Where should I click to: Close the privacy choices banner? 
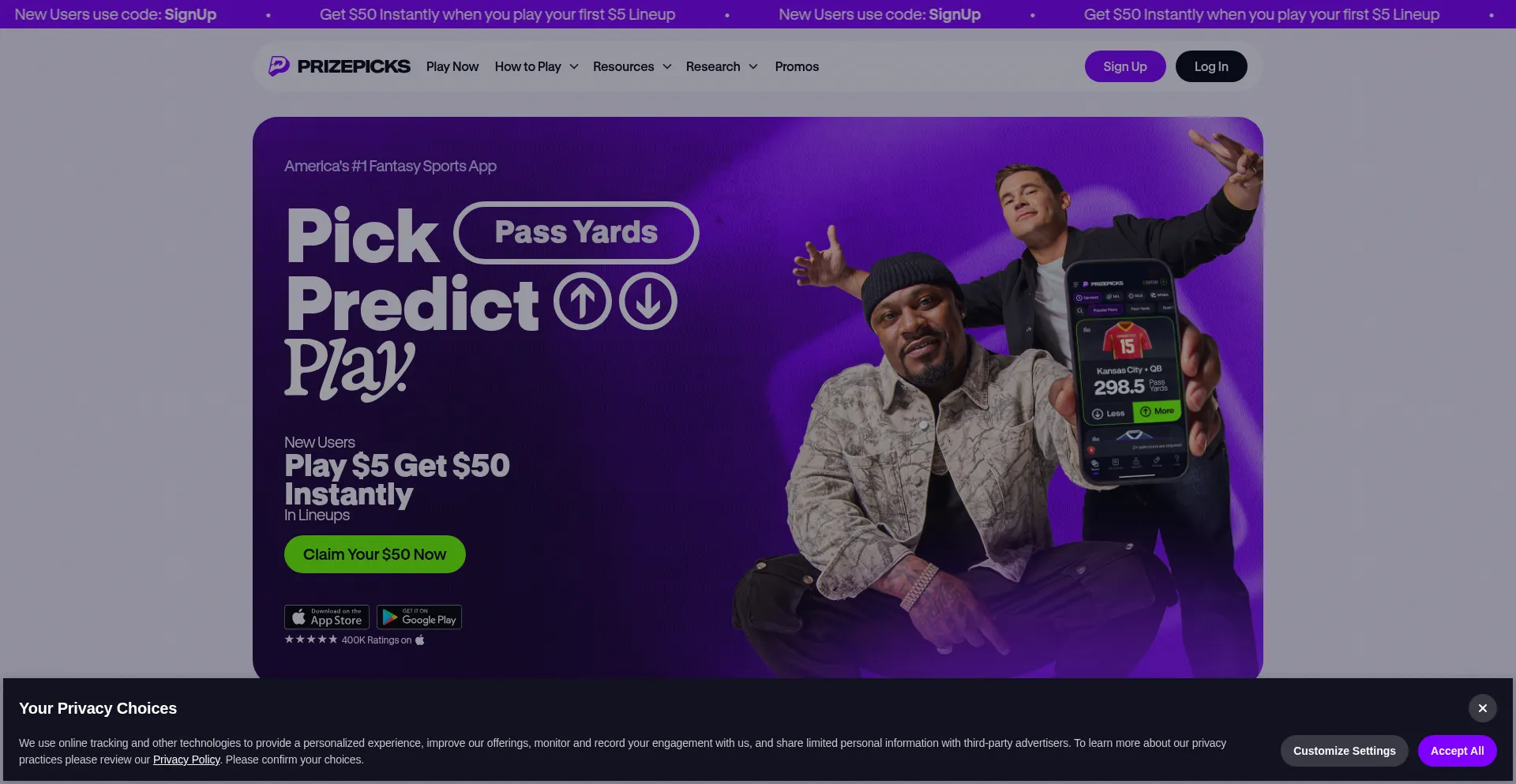[x=1483, y=708]
